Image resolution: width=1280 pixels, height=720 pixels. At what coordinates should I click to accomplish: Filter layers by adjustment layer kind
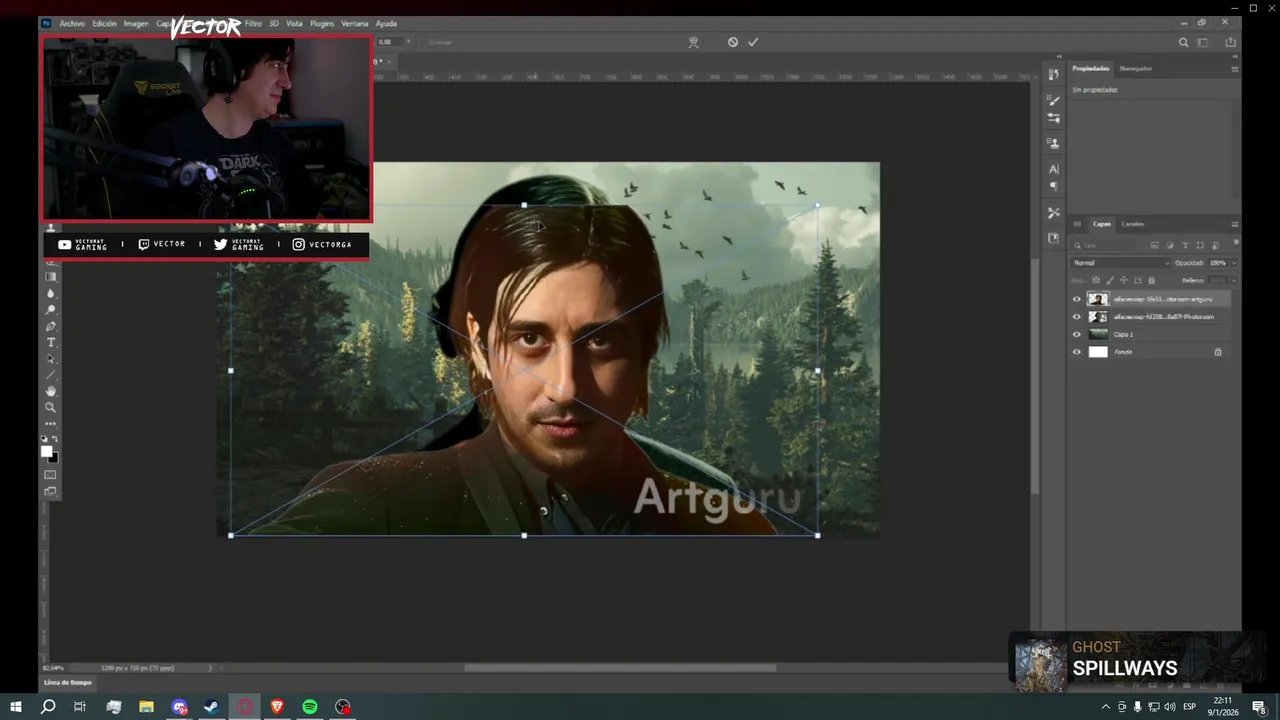coord(1170,245)
